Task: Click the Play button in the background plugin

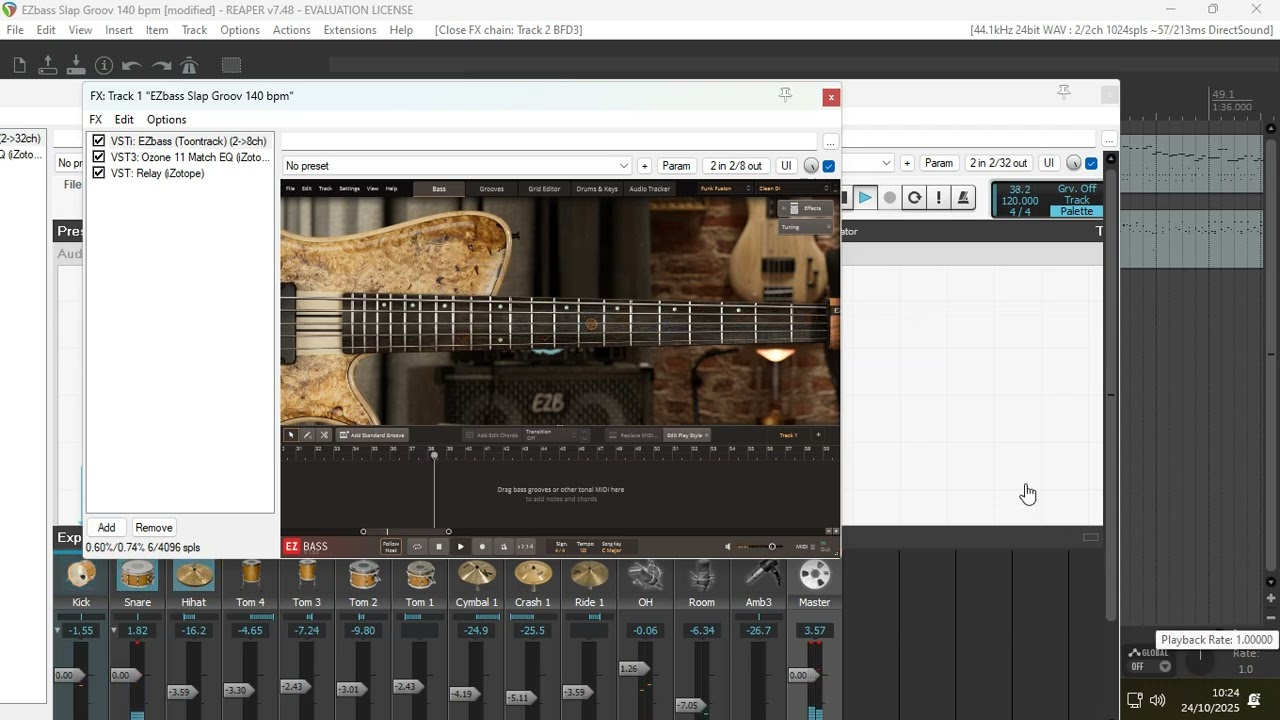Action: 865,198
